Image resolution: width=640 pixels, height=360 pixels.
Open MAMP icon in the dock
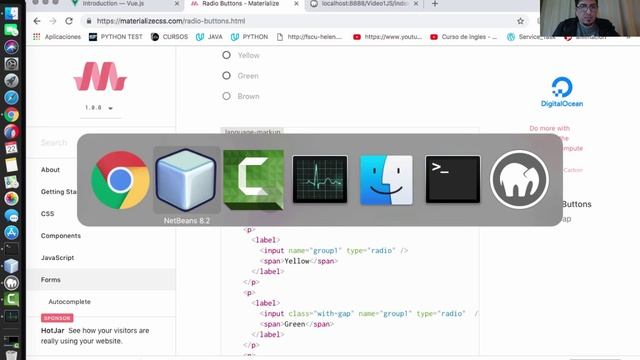[x=11, y=283]
